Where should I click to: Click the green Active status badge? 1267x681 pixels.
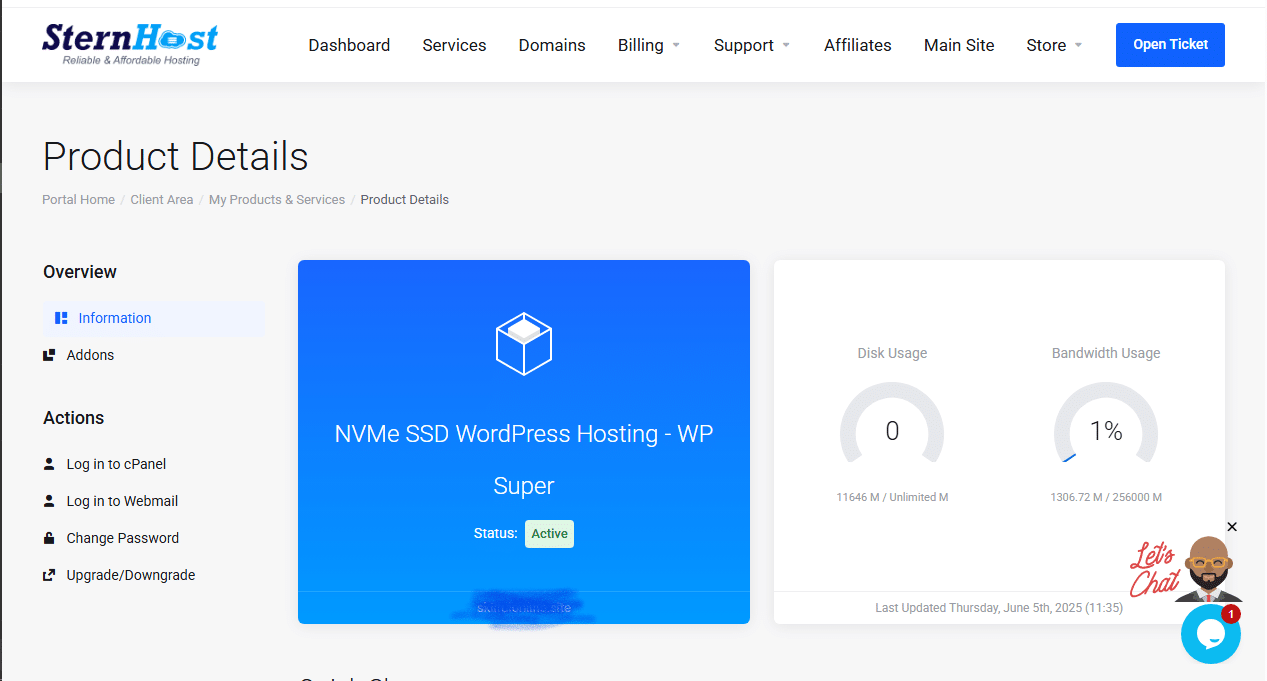pyautogui.click(x=549, y=534)
